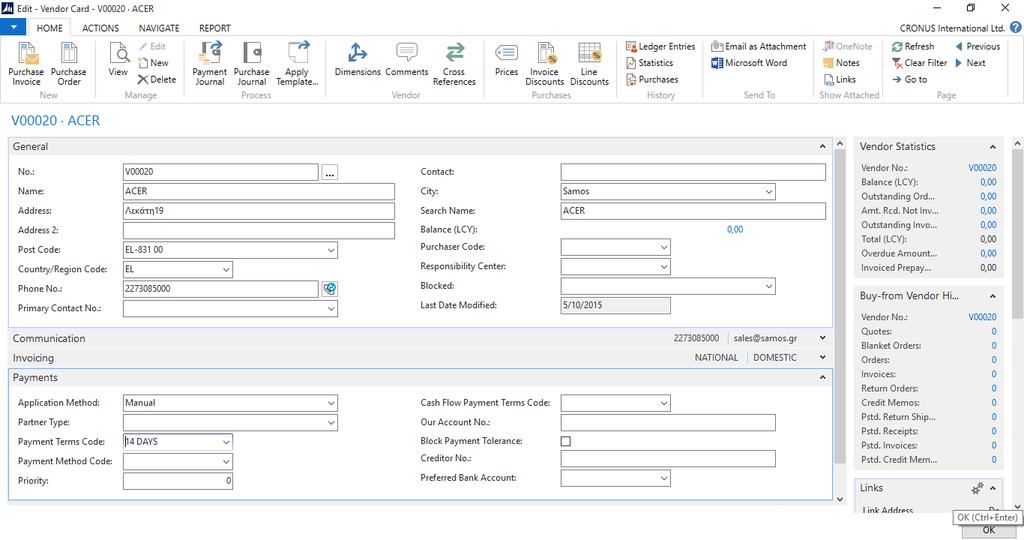The image size is (1024, 540).
Task: Open the Purchase Journal
Action: (x=251, y=64)
